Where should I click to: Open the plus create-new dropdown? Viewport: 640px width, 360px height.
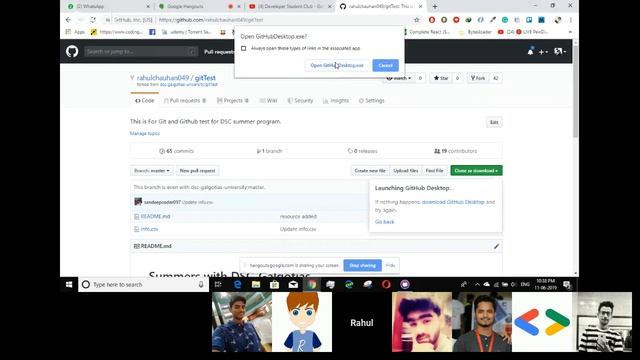[543, 52]
